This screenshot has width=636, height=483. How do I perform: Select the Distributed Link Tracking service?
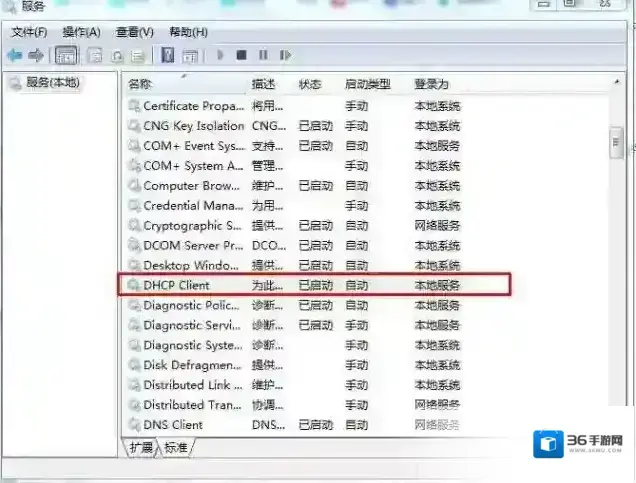coord(294,385)
